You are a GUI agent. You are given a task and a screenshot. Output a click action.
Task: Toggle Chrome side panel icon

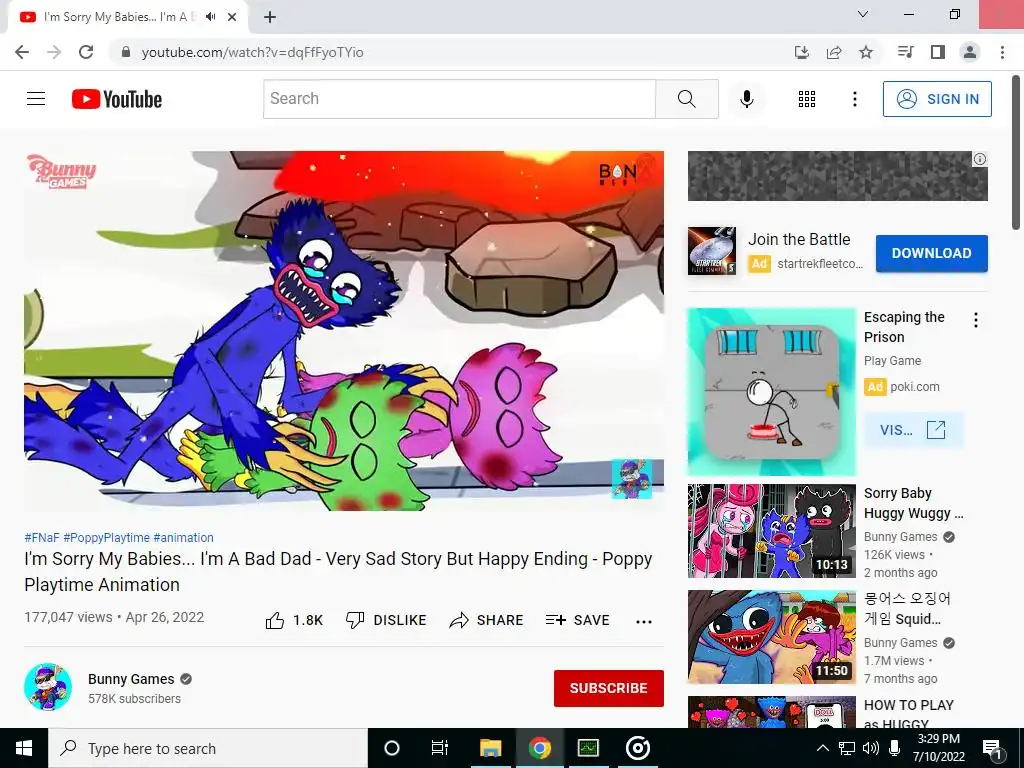[x=938, y=52]
